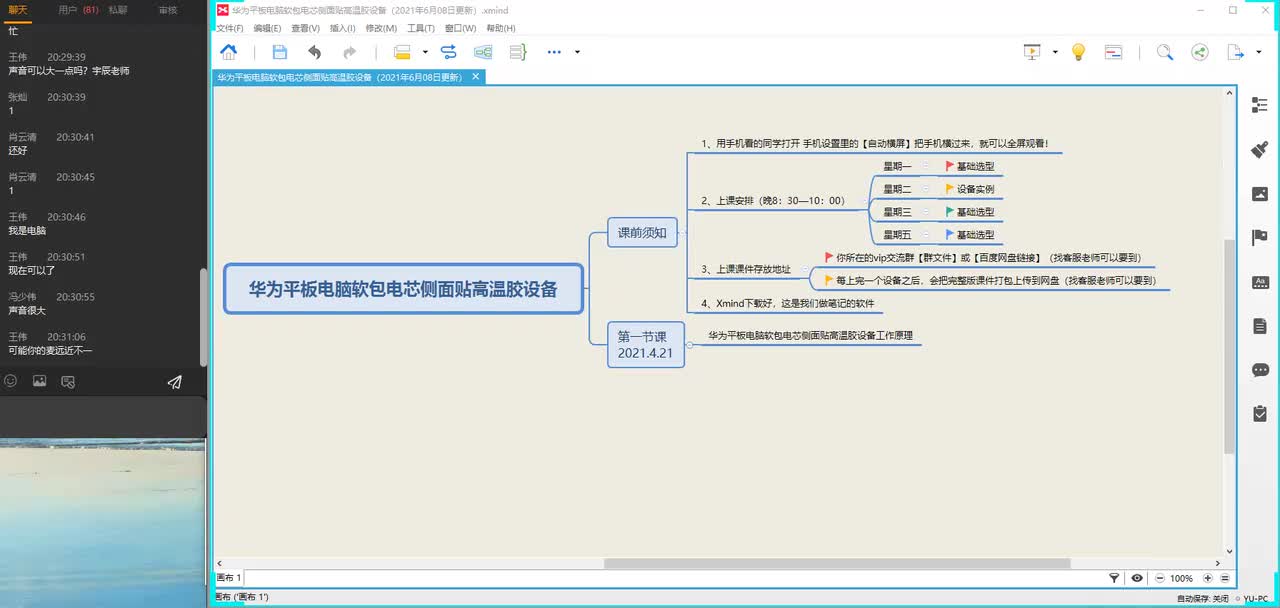This screenshot has height=608, width=1280.
Task: Open 插入(I) menu
Action: coord(342,28)
